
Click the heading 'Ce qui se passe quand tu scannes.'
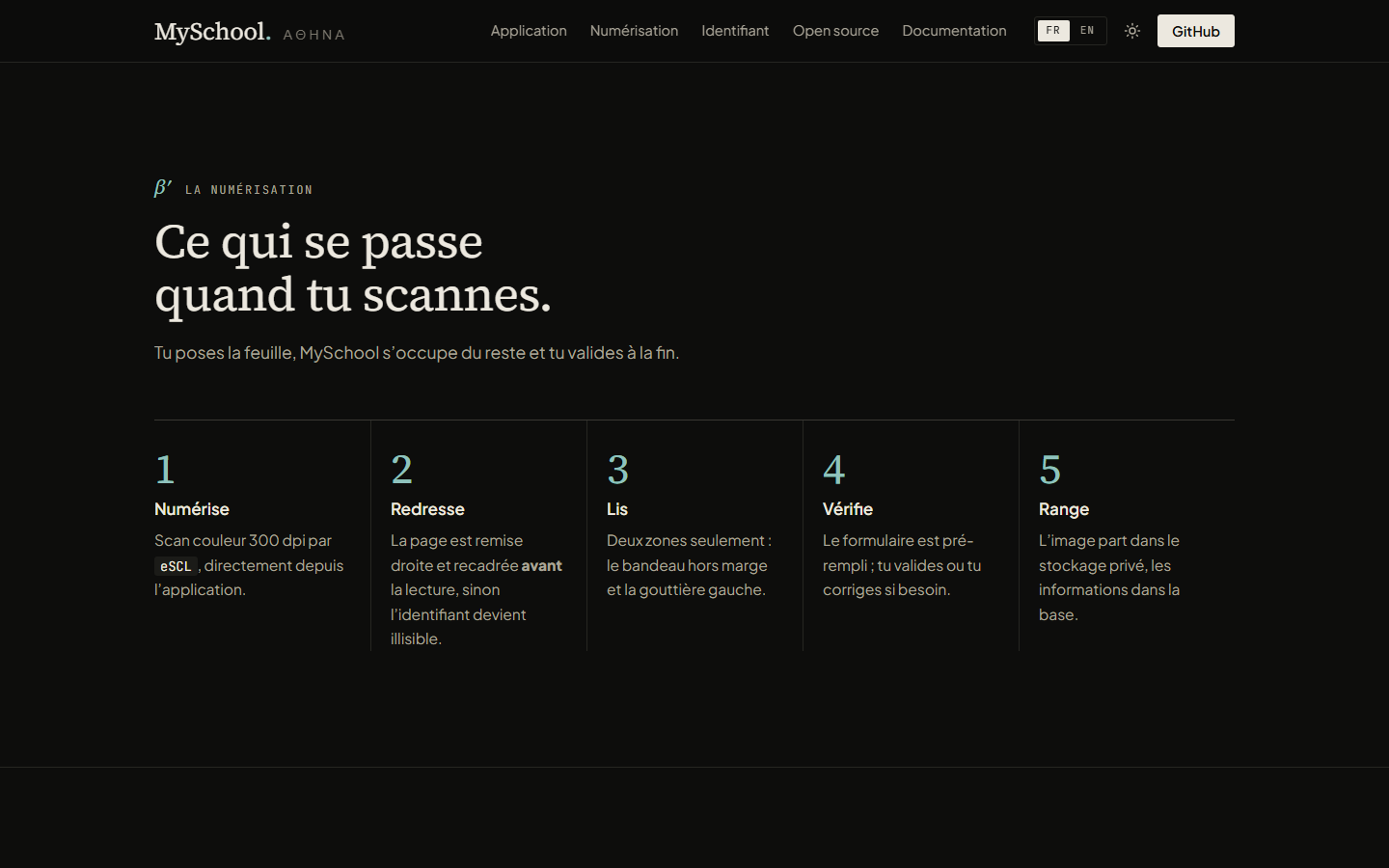[x=353, y=268]
